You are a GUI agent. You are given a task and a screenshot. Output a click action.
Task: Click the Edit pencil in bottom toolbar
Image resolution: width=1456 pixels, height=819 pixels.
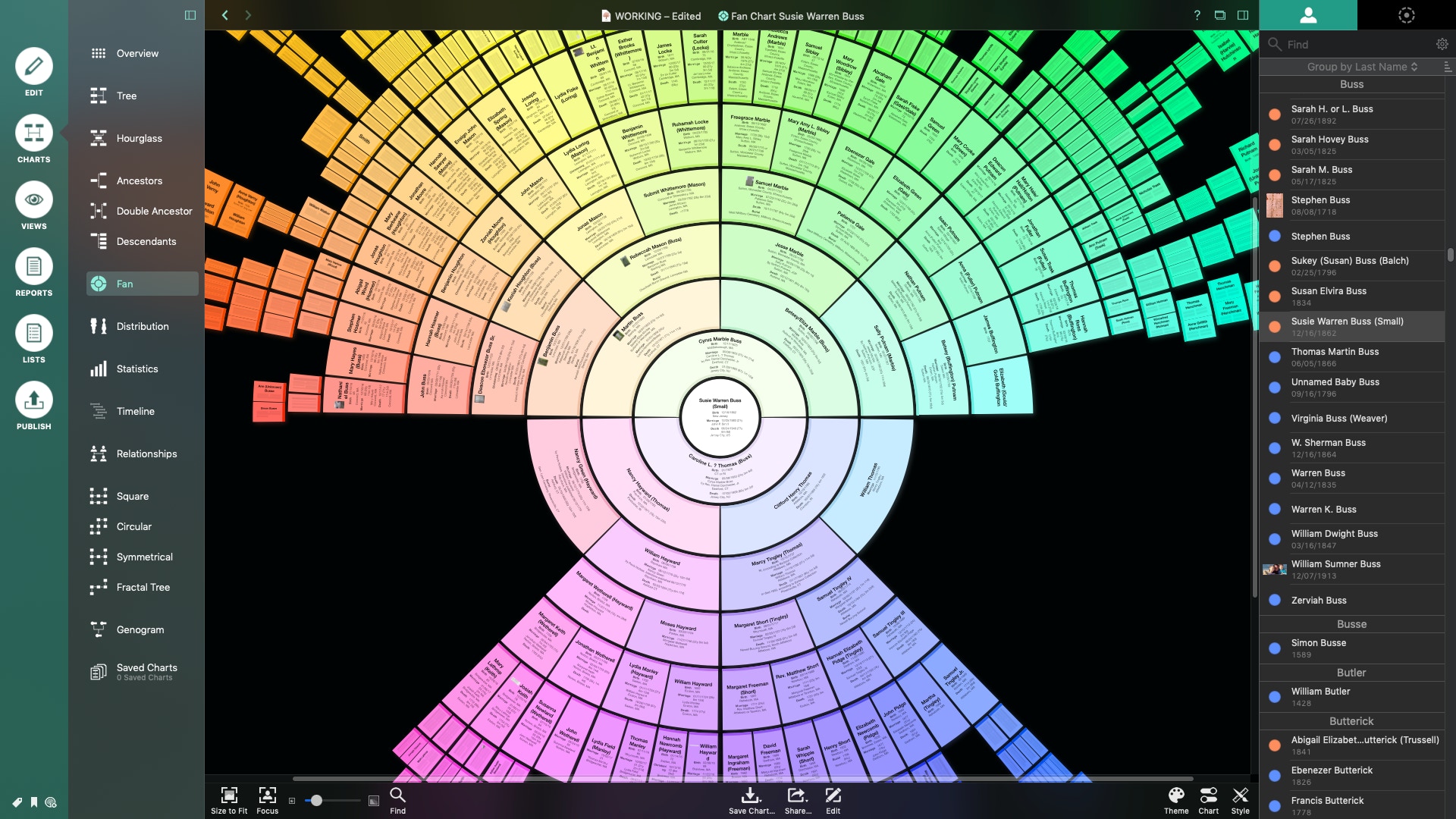tap(833, 800)
